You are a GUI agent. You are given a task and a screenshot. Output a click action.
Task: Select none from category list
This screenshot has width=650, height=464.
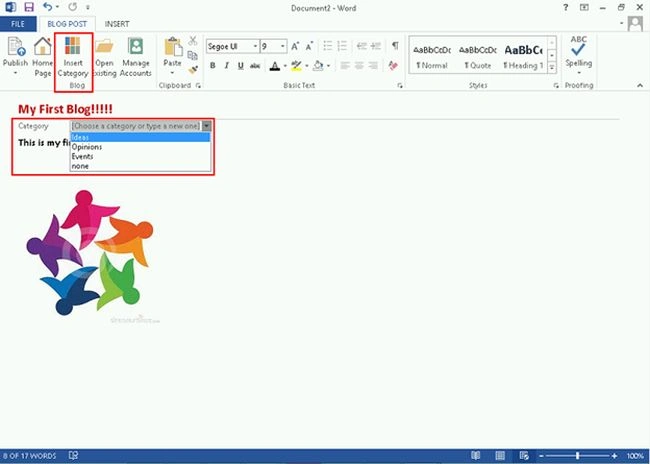(141, 166)
